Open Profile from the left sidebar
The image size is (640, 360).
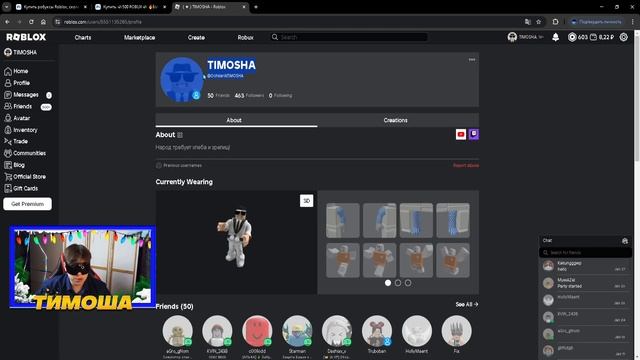coord(17,83)
